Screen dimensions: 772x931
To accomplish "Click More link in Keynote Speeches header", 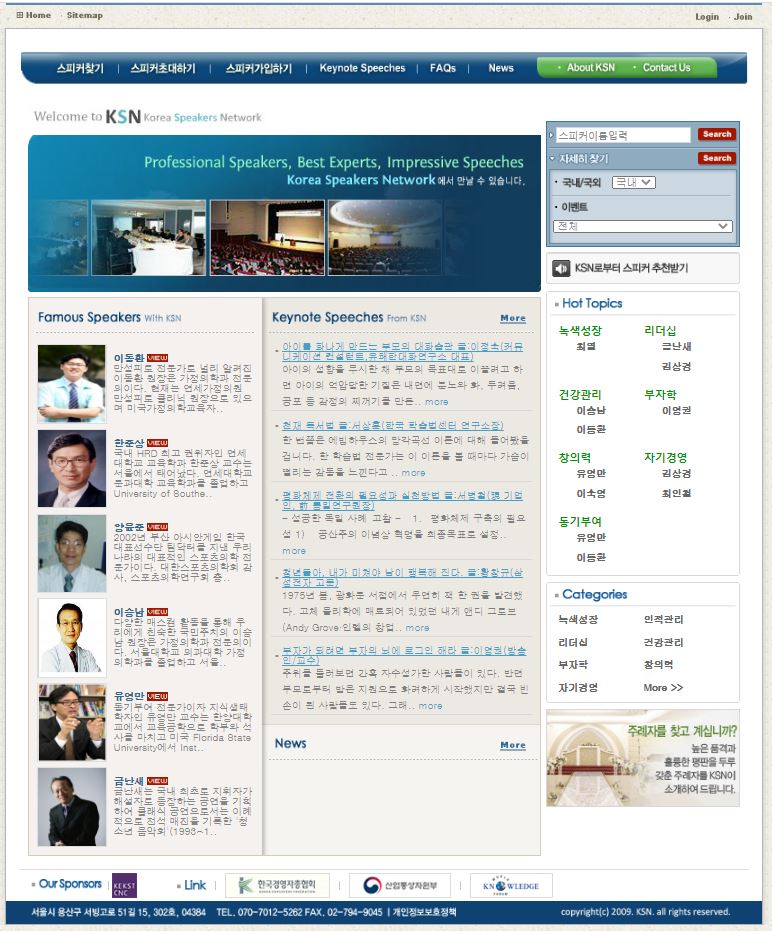I will (x=512, y=318).
